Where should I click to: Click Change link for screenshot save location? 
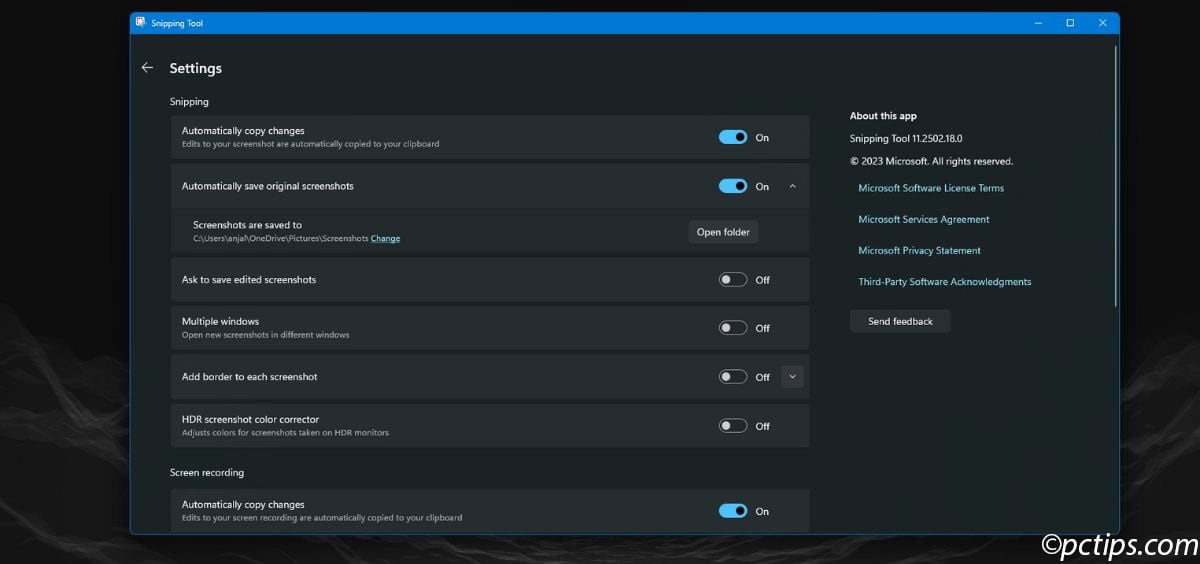pos(385,238)
